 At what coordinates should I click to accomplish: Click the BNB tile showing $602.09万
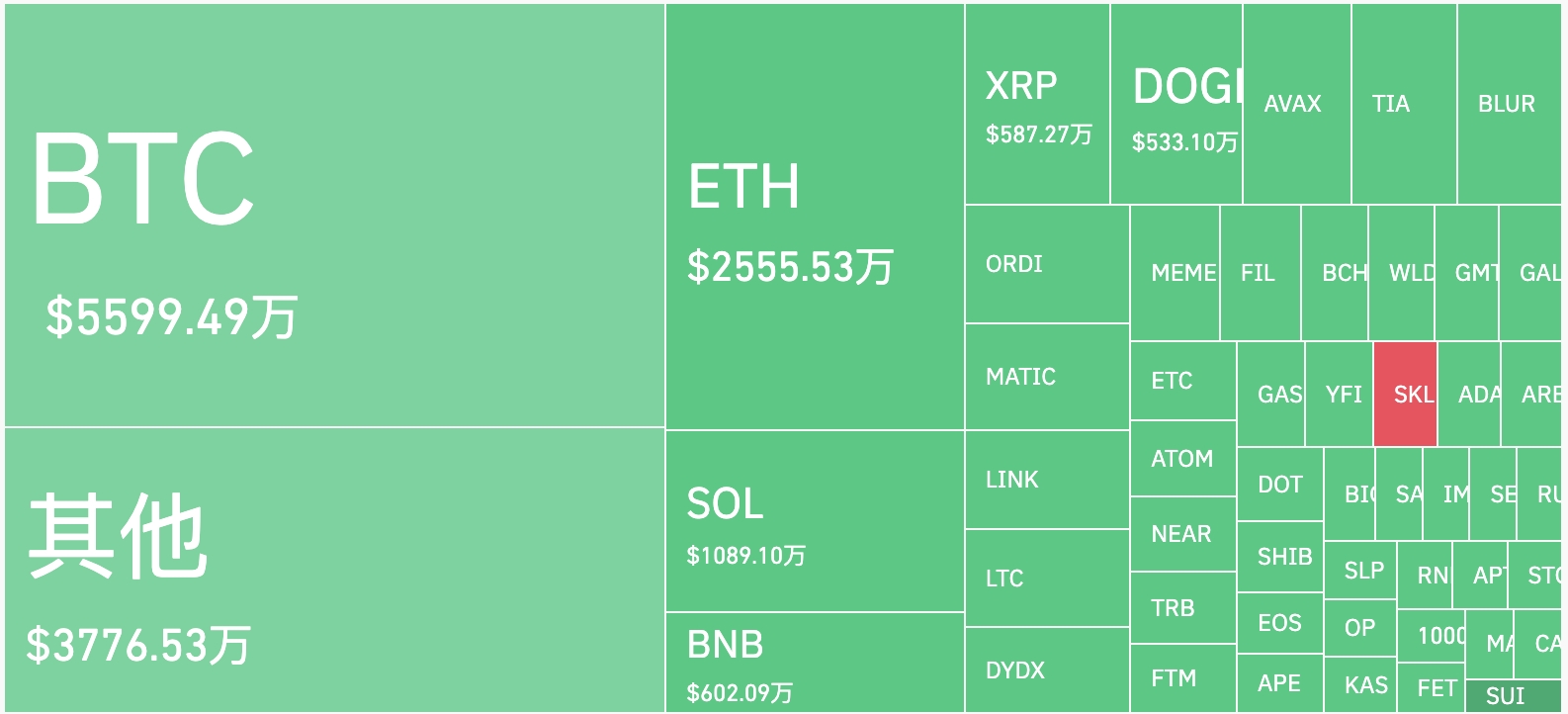(815, 663)
